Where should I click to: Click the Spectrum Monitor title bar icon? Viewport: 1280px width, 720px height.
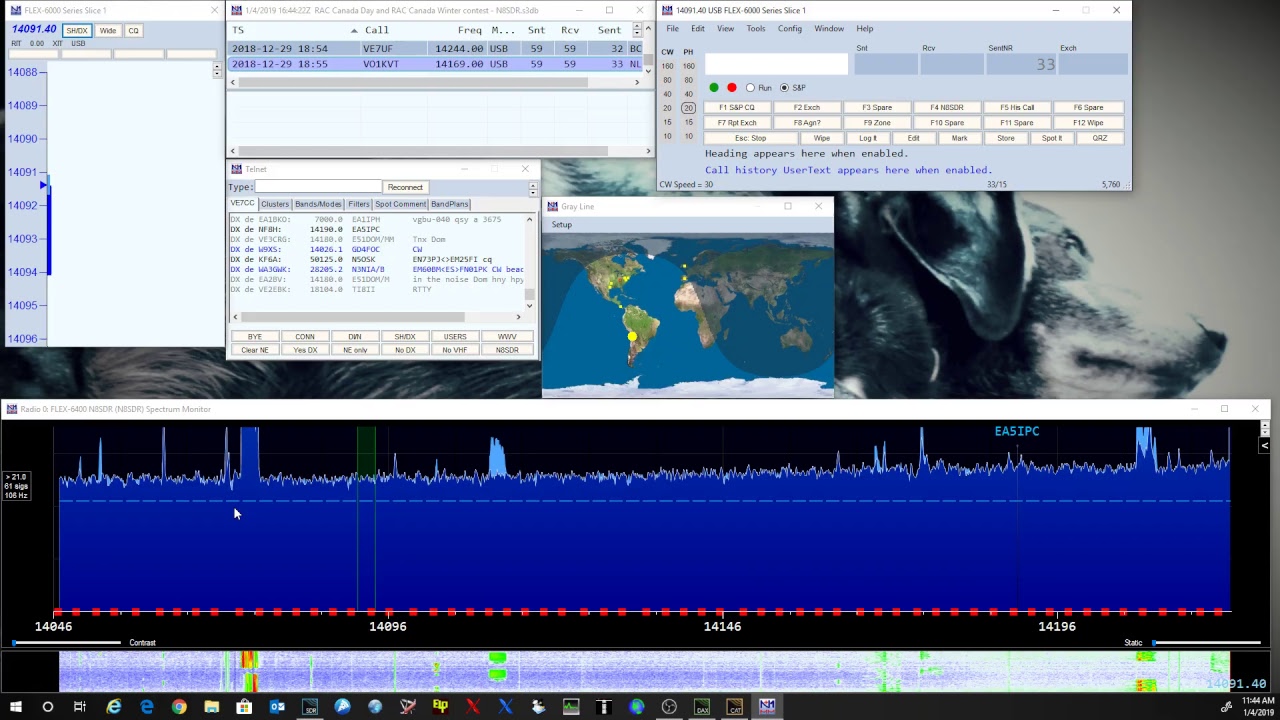pos(11,409)
